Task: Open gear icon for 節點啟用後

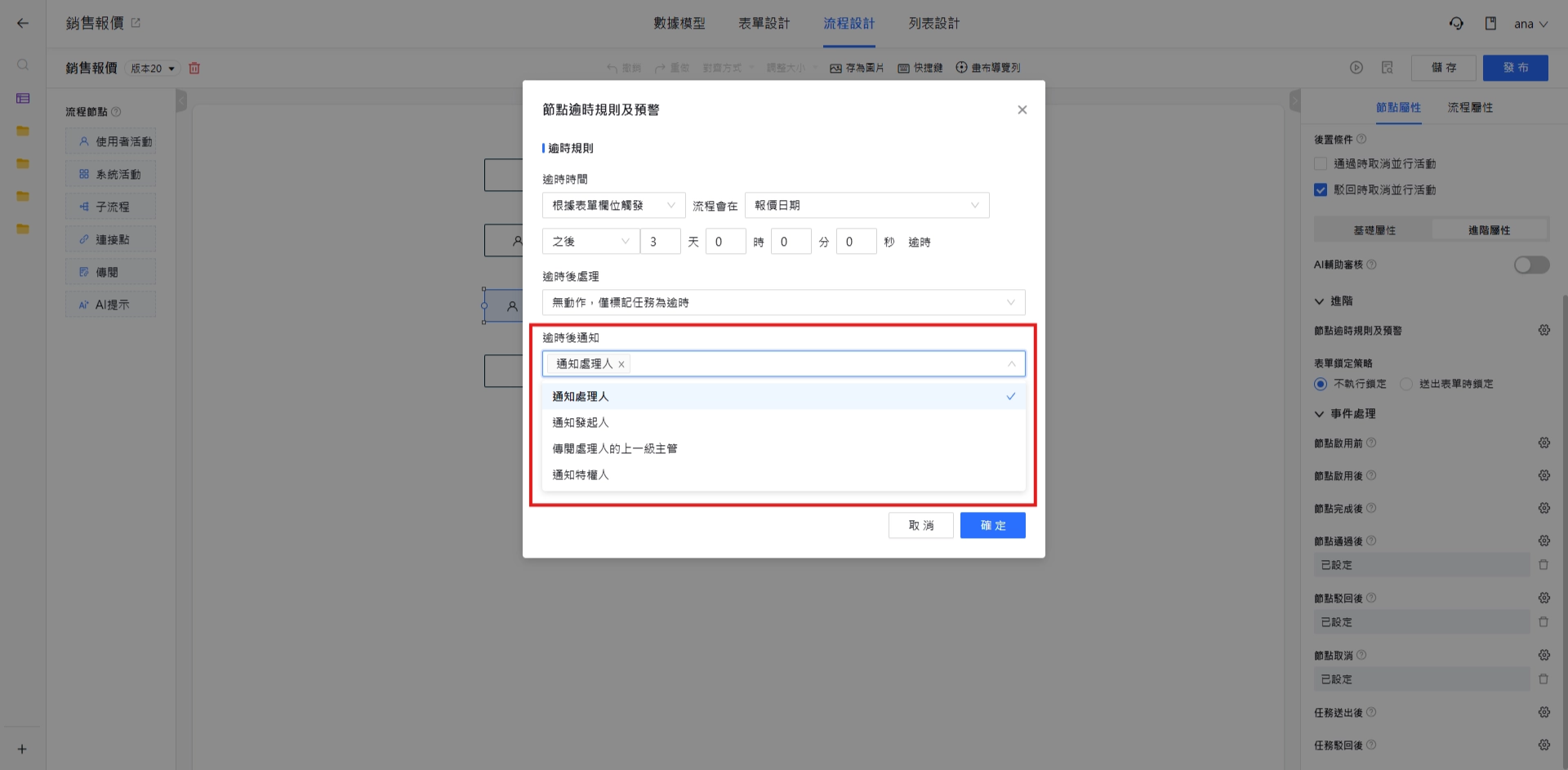Action: (x=1544, y=476)
